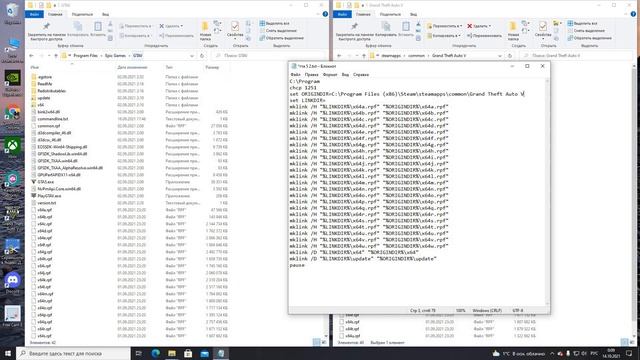This screenshot has height=360, width=640.
Task: Click search box in Grand Theft Auto V window
Action: 577,56
